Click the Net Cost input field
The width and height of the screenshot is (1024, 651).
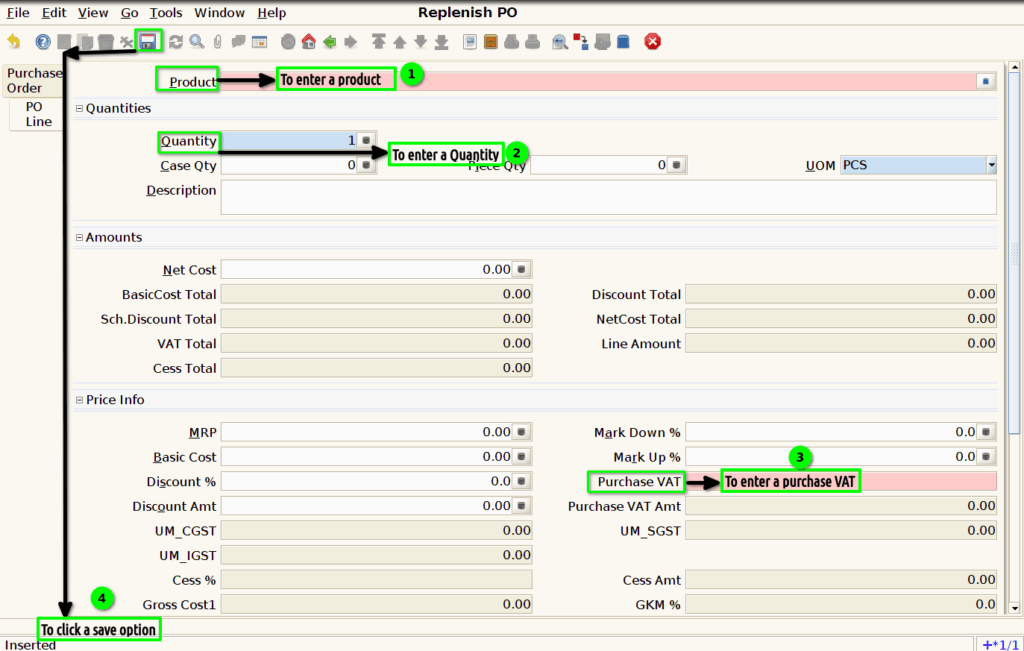point(367,269)
